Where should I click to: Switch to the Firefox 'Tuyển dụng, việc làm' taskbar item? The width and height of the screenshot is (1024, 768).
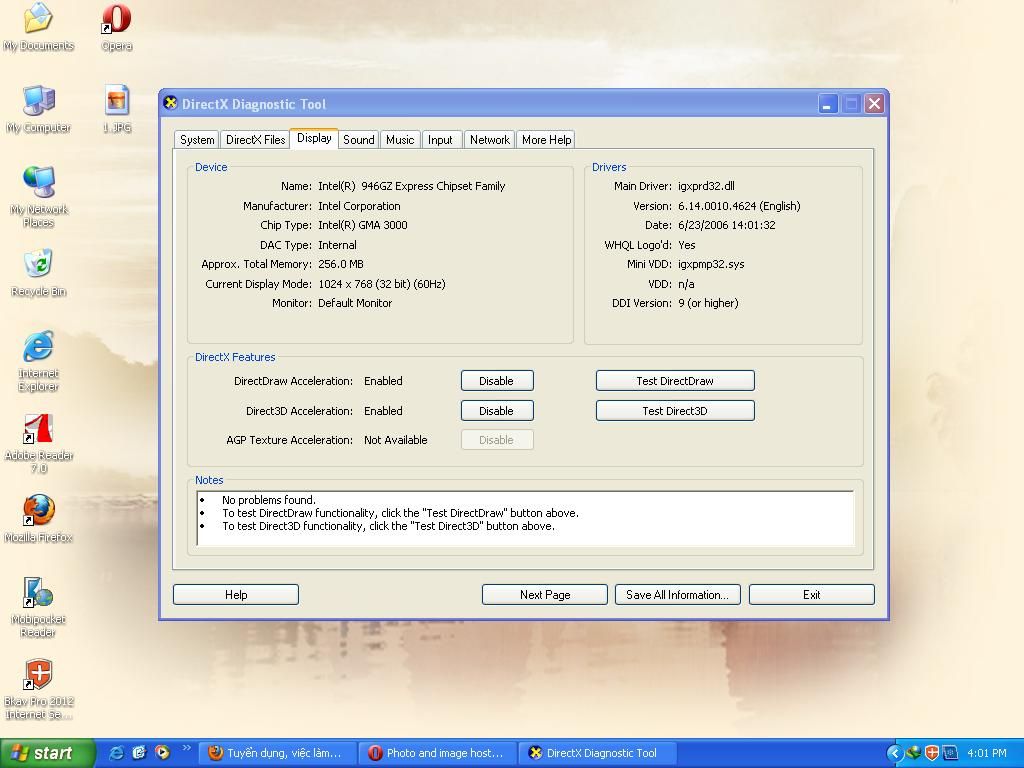point(278,753)
